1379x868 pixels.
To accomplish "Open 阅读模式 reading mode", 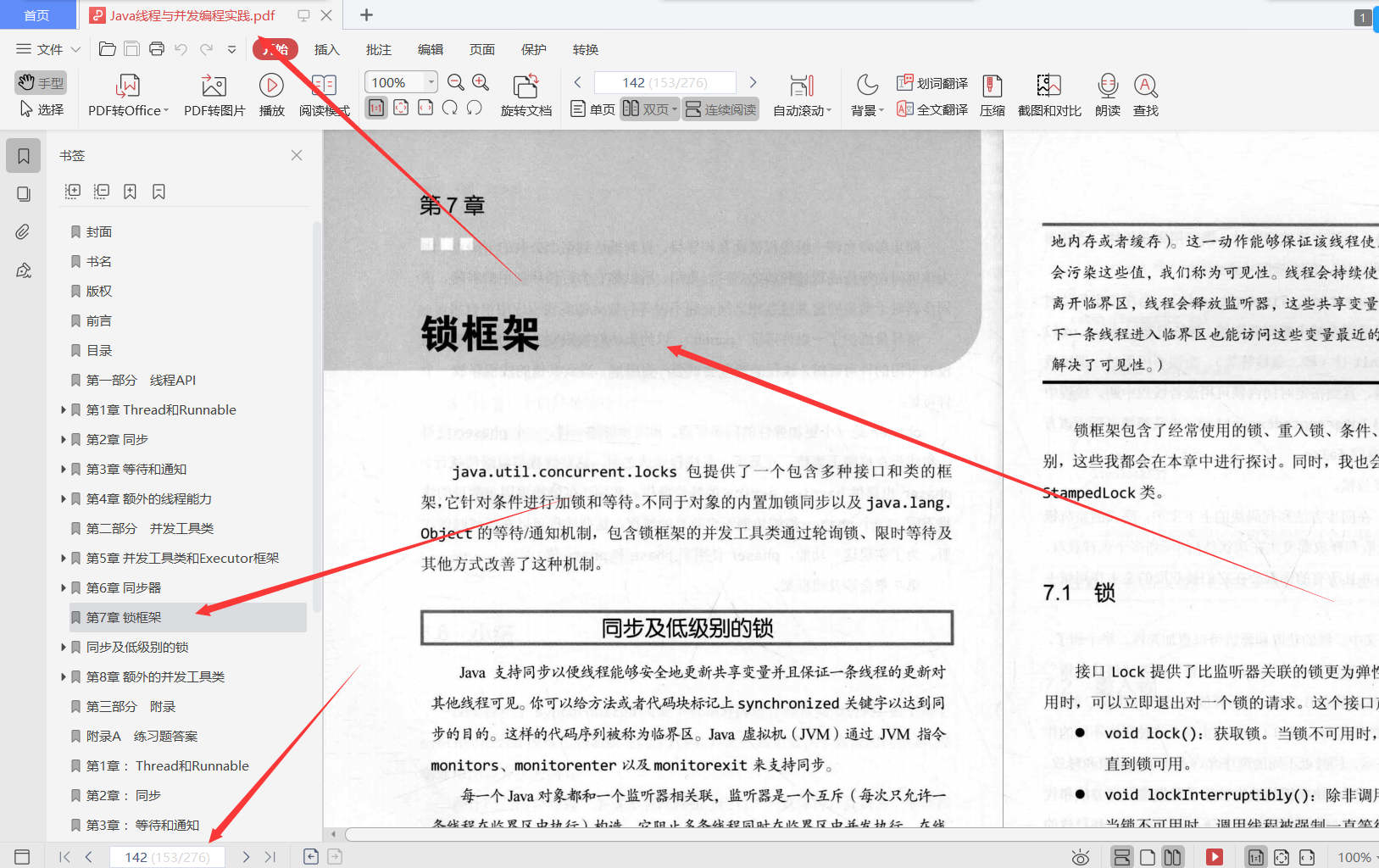I will [x=324, y=96].
